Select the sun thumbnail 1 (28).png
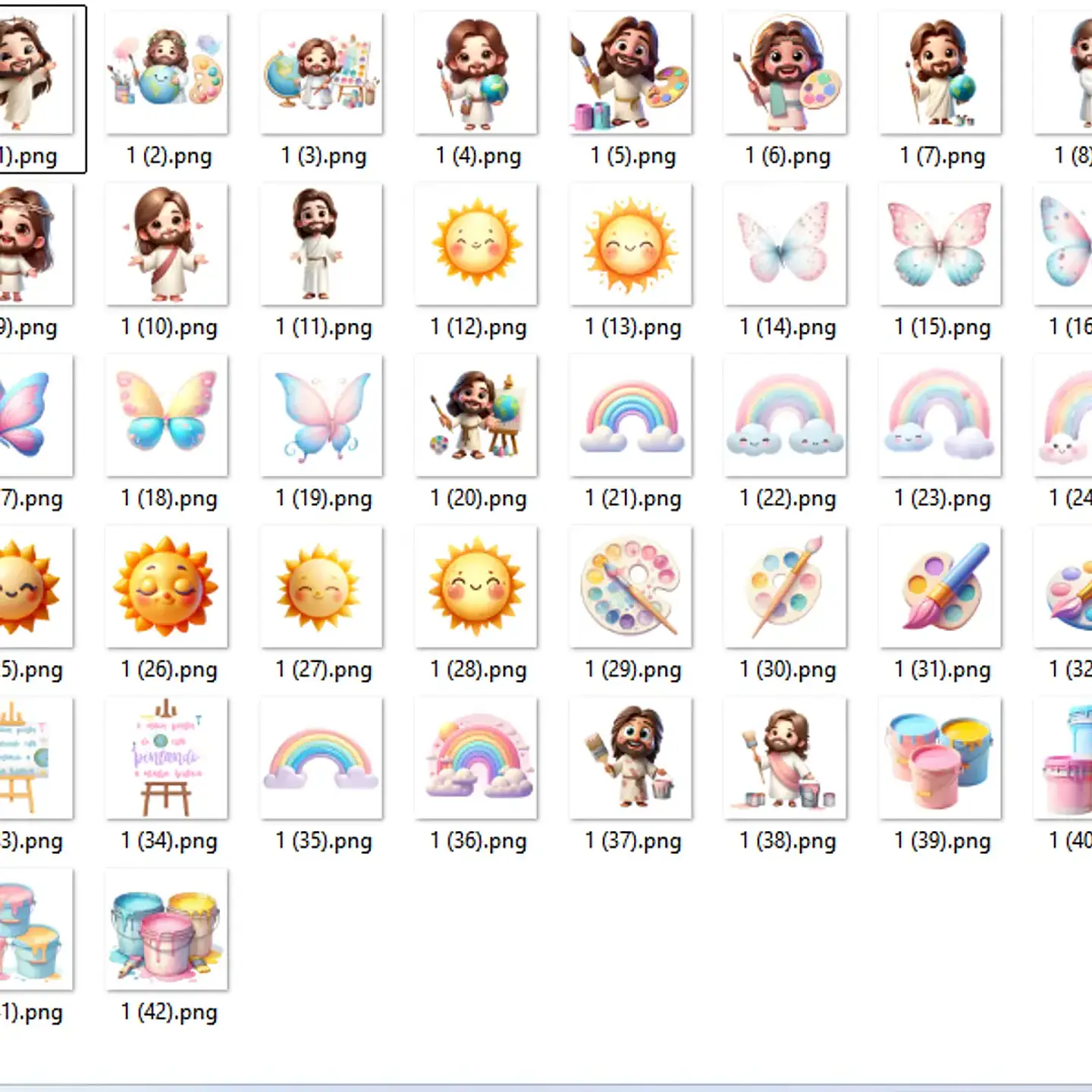The width and height of the screenshot is (1092, 1092). (476, 587)
